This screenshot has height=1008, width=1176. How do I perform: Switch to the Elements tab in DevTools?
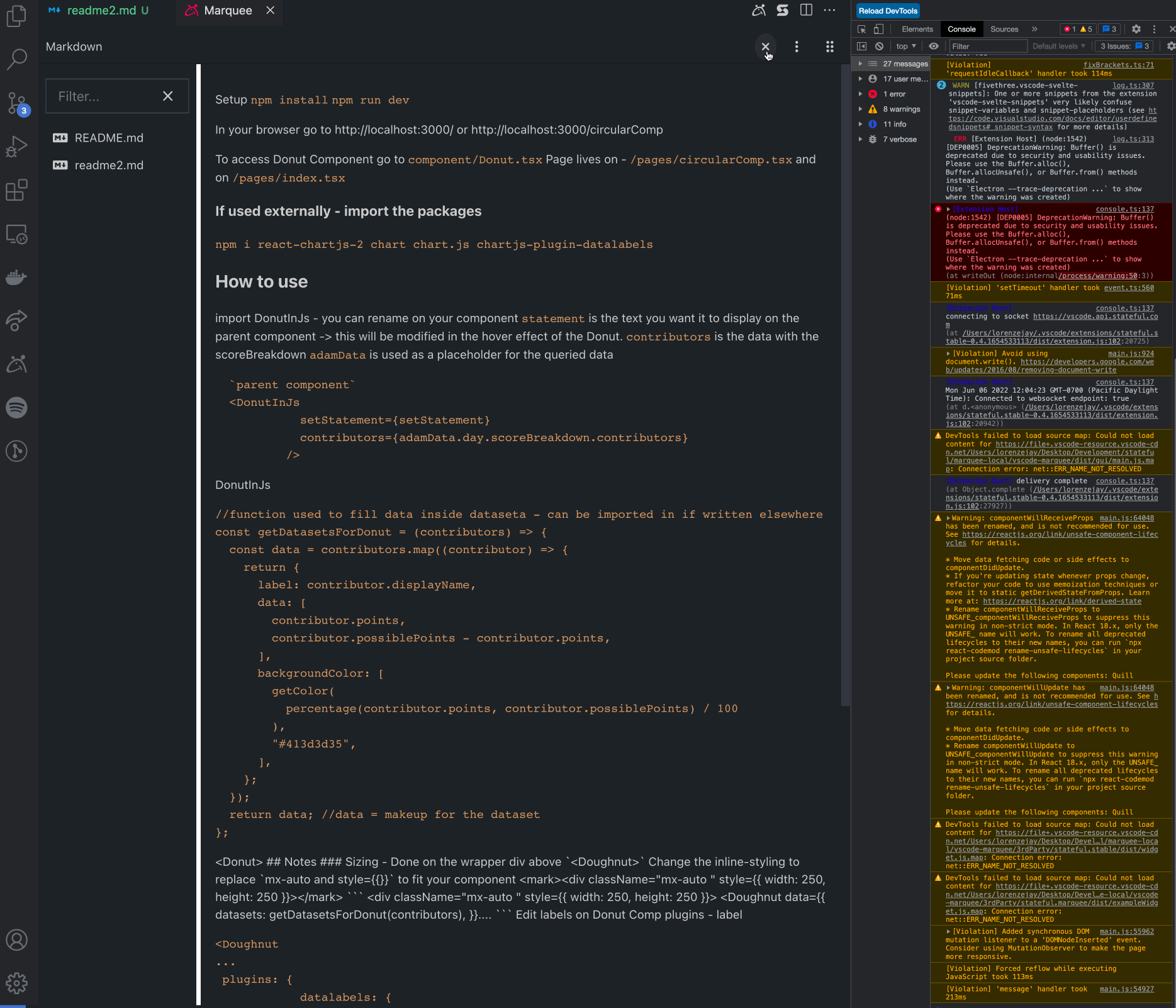917,29
